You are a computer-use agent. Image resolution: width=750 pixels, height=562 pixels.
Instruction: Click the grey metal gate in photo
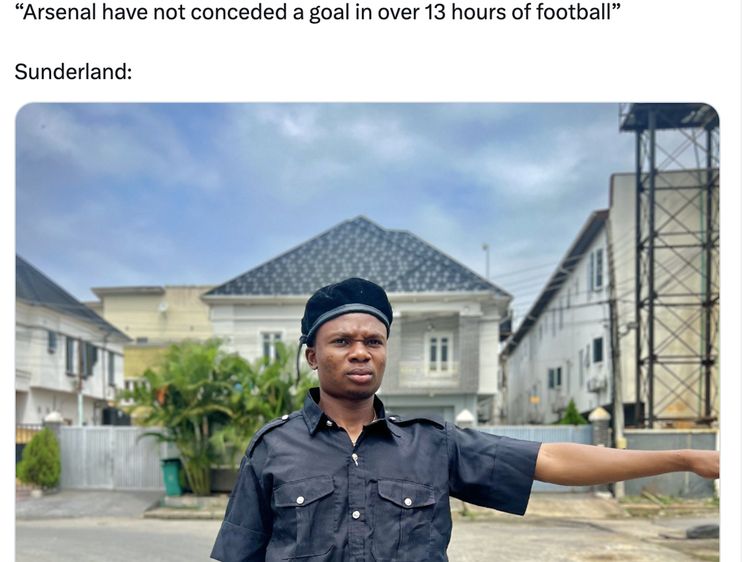pos(109,458)
